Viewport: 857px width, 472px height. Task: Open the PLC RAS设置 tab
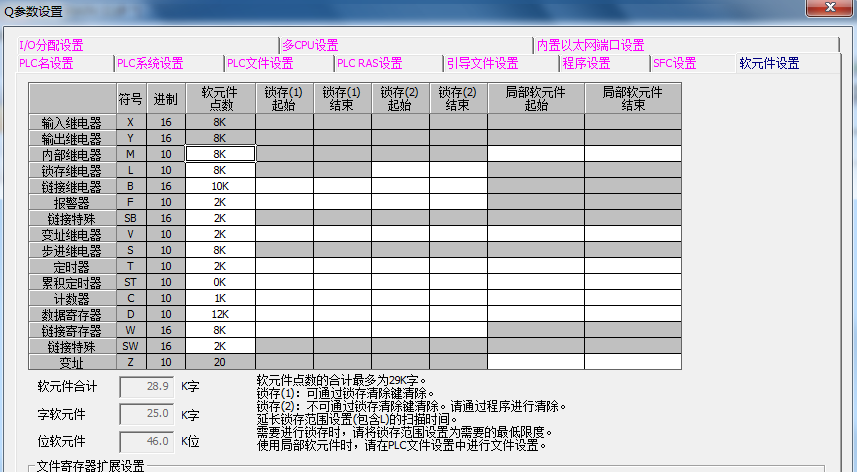[370, 63]
